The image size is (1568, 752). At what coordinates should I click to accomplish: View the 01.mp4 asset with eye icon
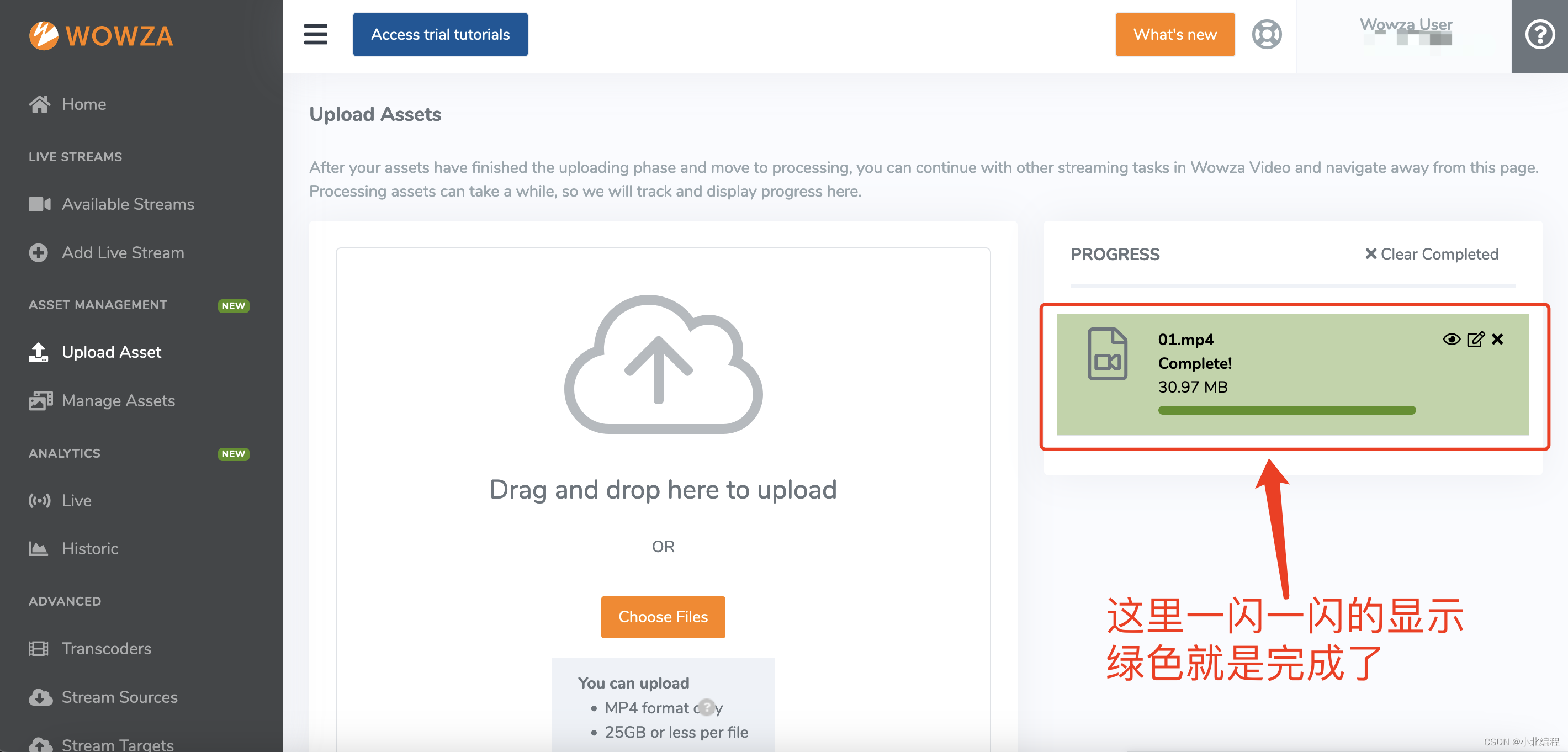pyautogui.click(x=1451, y=339)
